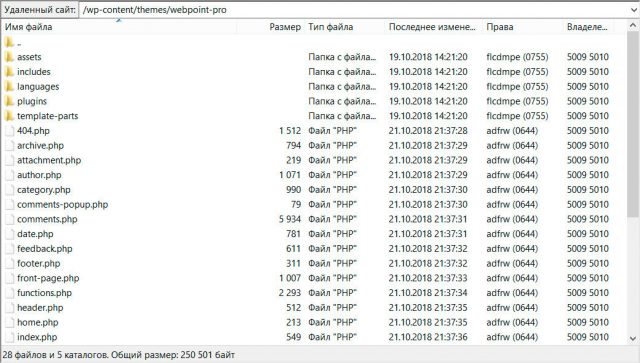The height and width of the screenshot is (363, 640).
Task: Select the file name author.php
Action: (39, 175)
